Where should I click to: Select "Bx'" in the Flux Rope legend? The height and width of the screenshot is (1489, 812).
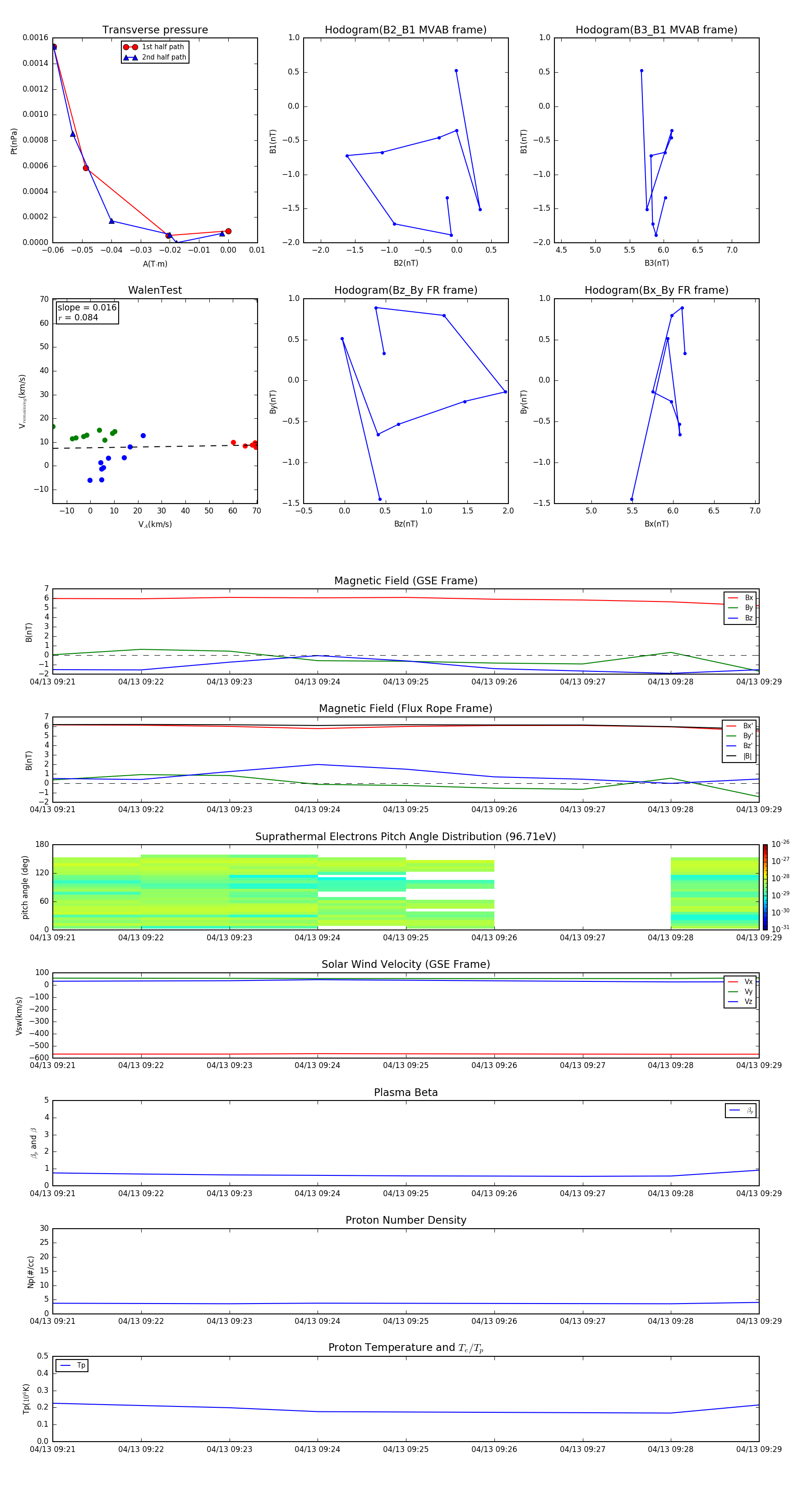(739, 726)
